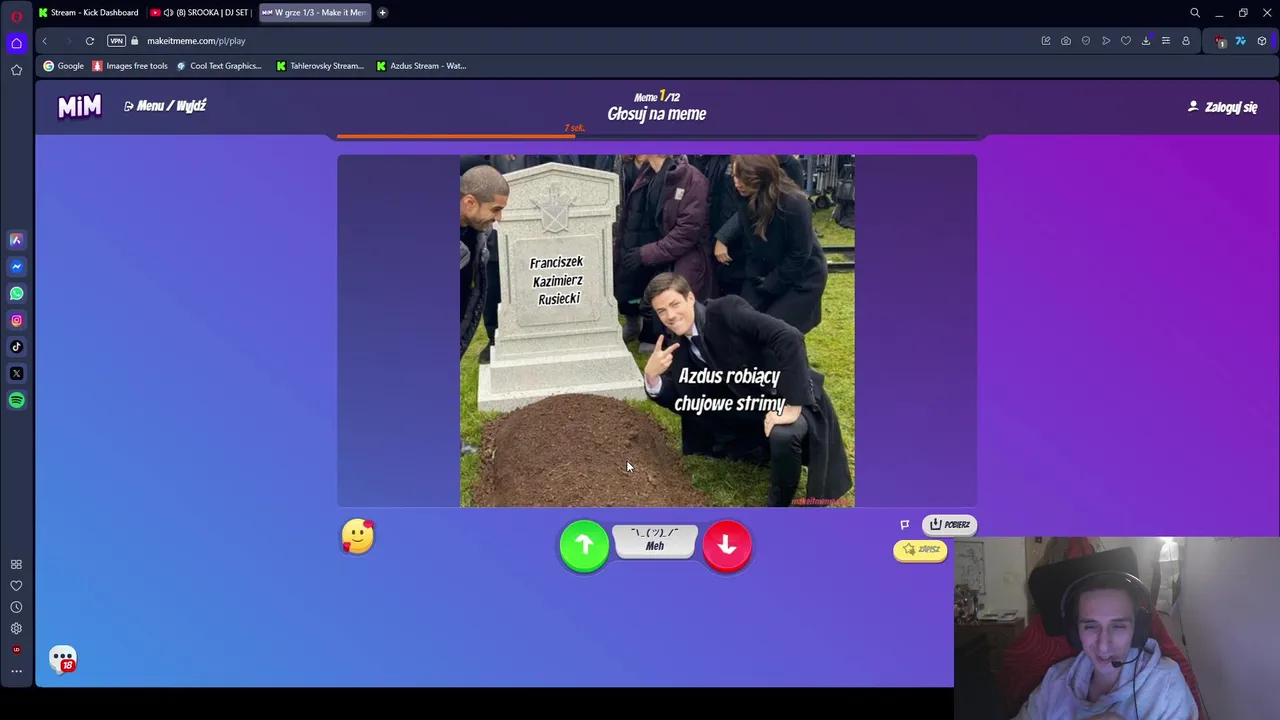Switch to SROOKA DJ SET tab
The image size is (1280, 720).
(x=199, y=12)
